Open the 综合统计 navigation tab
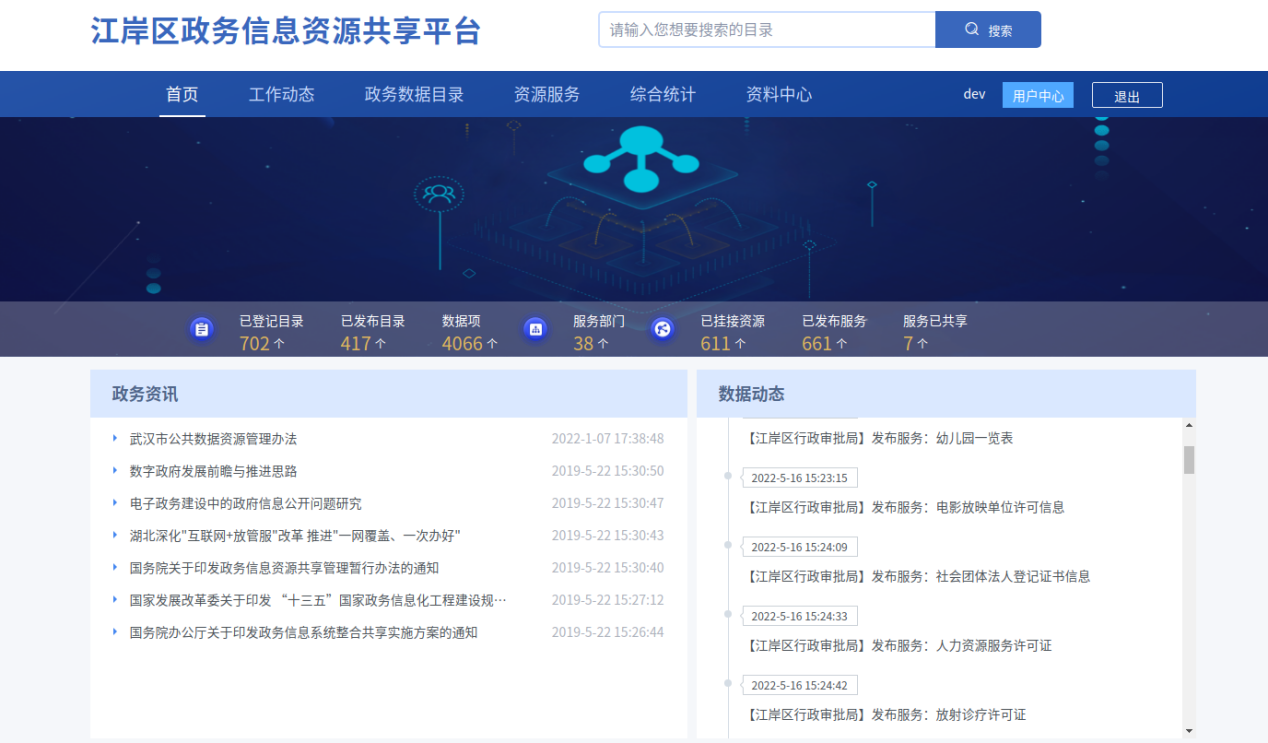The height and width of the screenshot is (743, 1268). click(662, 95)
